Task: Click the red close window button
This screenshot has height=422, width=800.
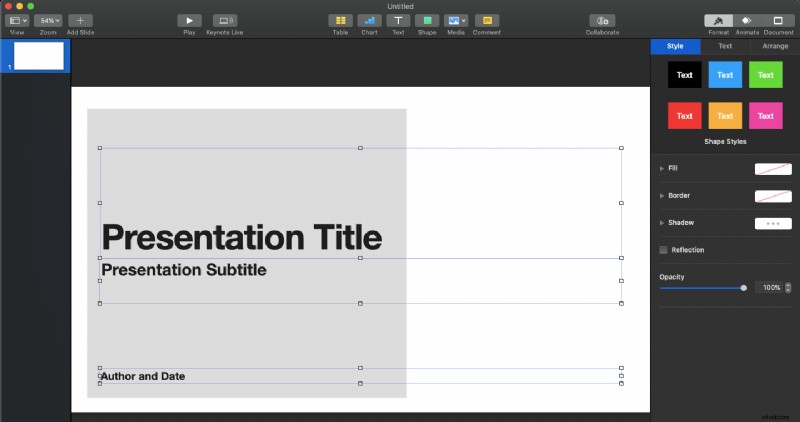Action: pos(8,6)
